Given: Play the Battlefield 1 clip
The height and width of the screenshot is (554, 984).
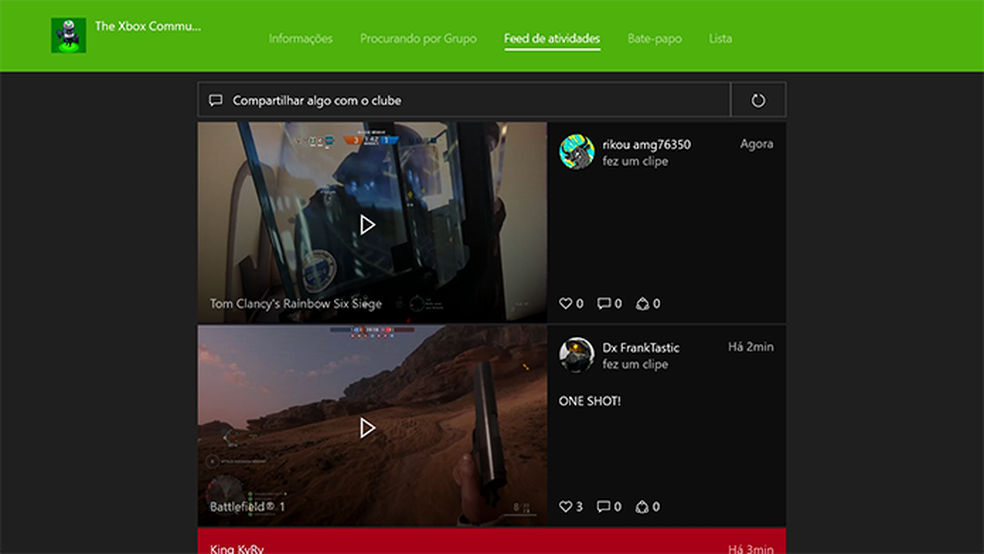Looking at the screenshot, I should click(367, 428).
